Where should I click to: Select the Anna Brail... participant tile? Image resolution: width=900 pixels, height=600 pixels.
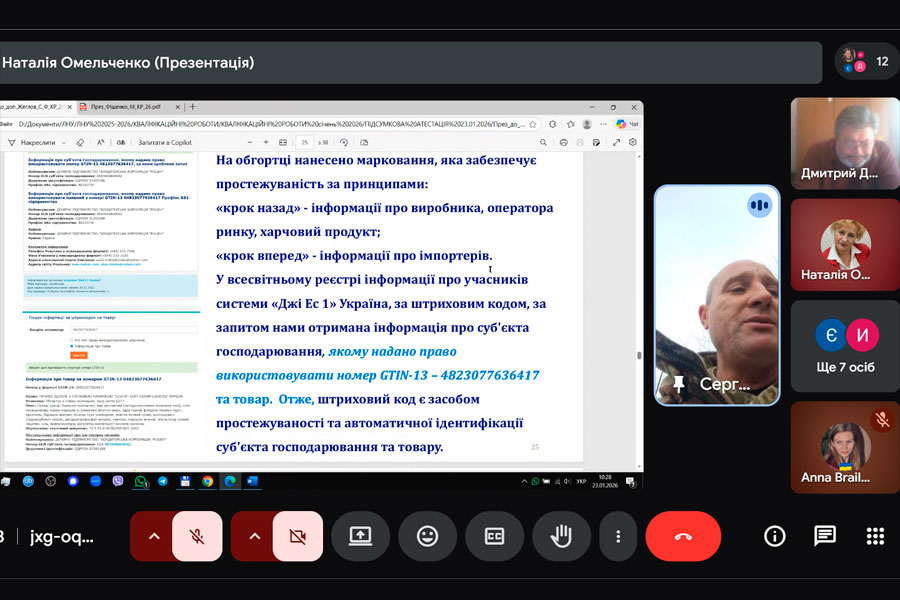pos(845,448)
